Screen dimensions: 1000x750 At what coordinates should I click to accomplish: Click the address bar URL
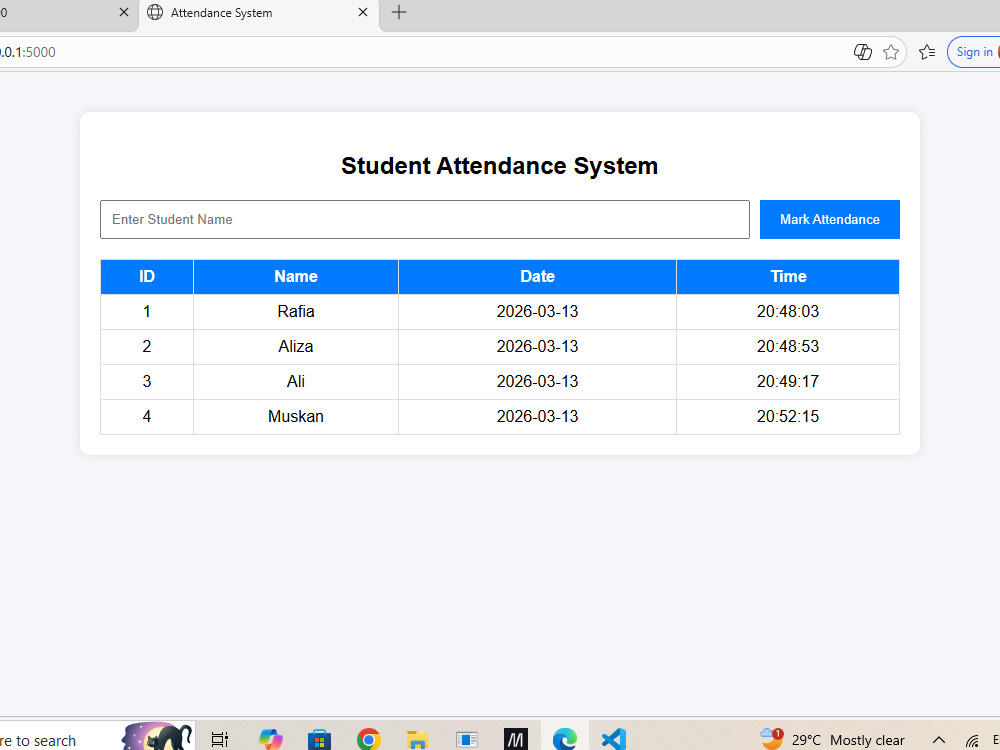28,52
